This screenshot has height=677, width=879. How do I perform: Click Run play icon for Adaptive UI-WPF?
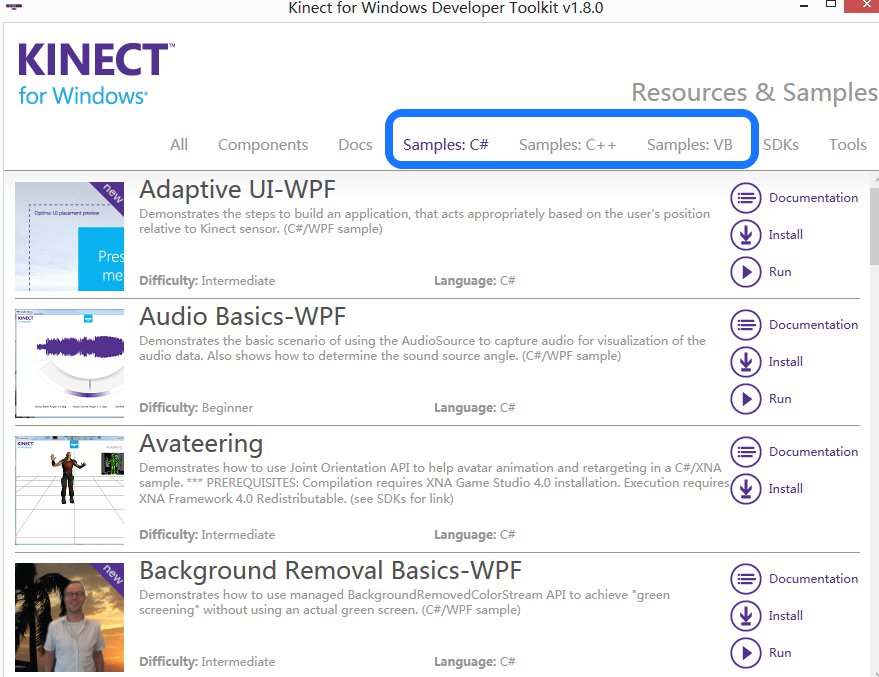[746, 272]
